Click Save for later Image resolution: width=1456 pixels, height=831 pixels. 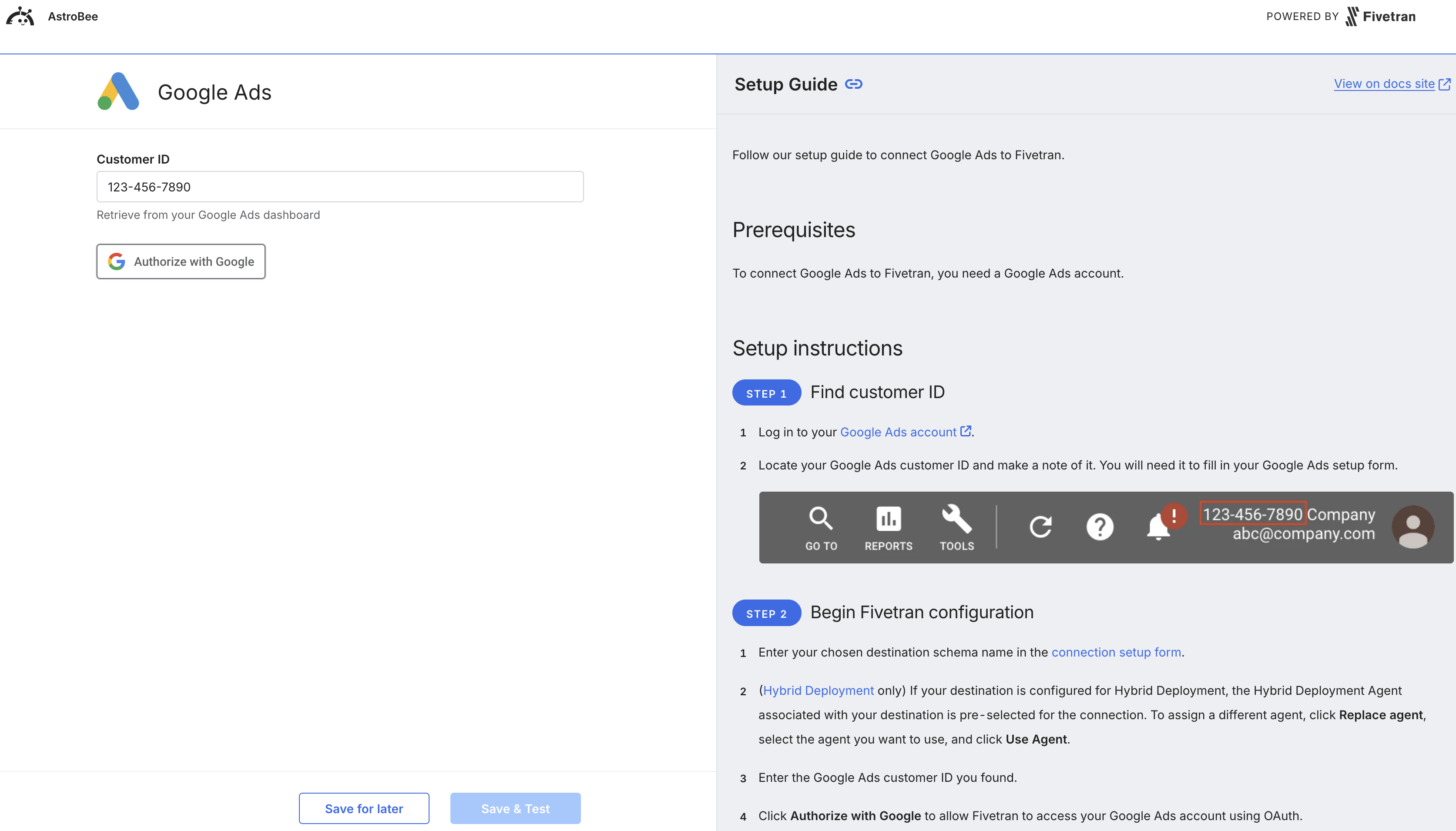click(364, 808)
